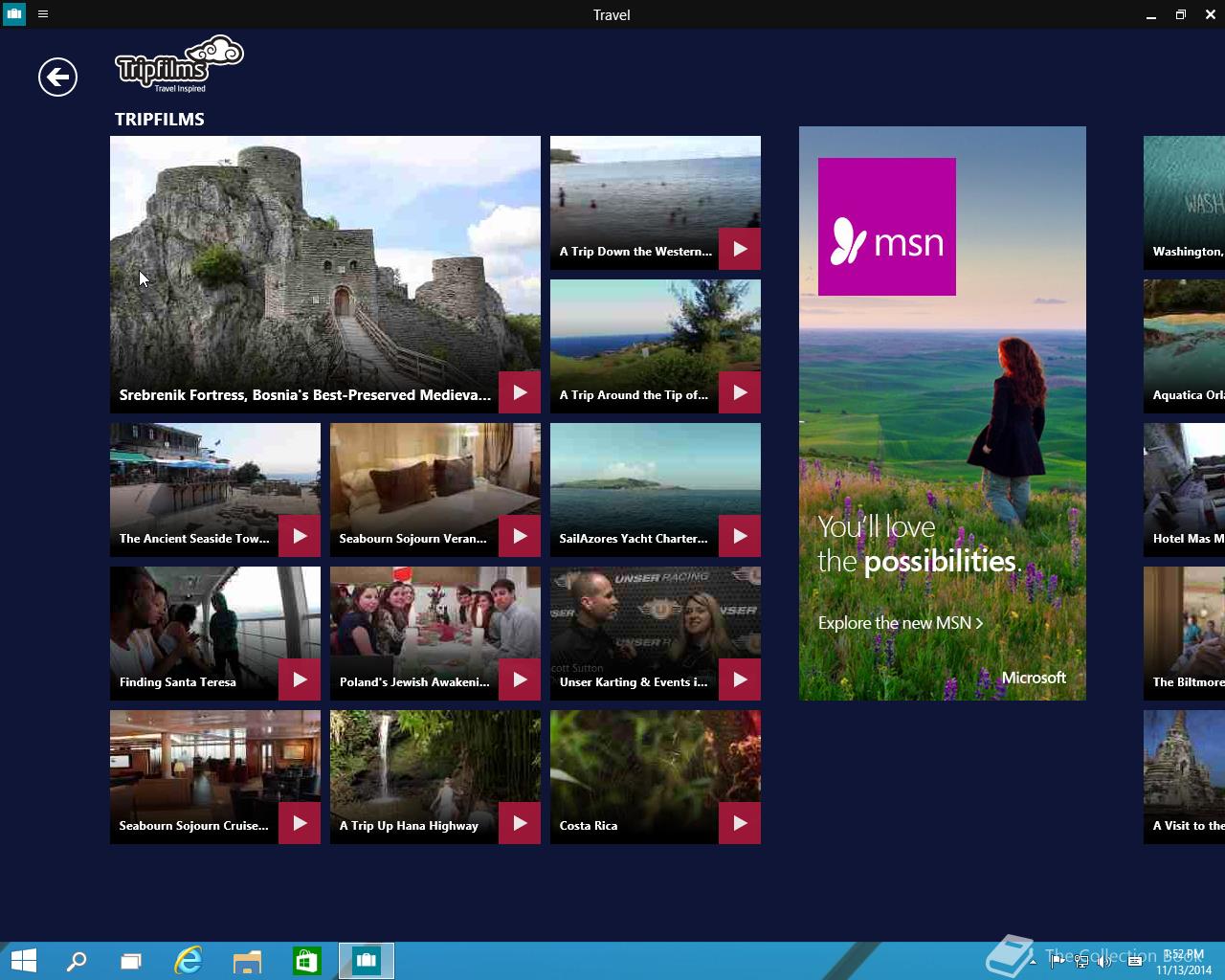Image resolution: width=1225 pixels, height=980 pixels.
Task: Play Unser Karting & Events video
Action: pyautogui.click(x=740, y=679)
